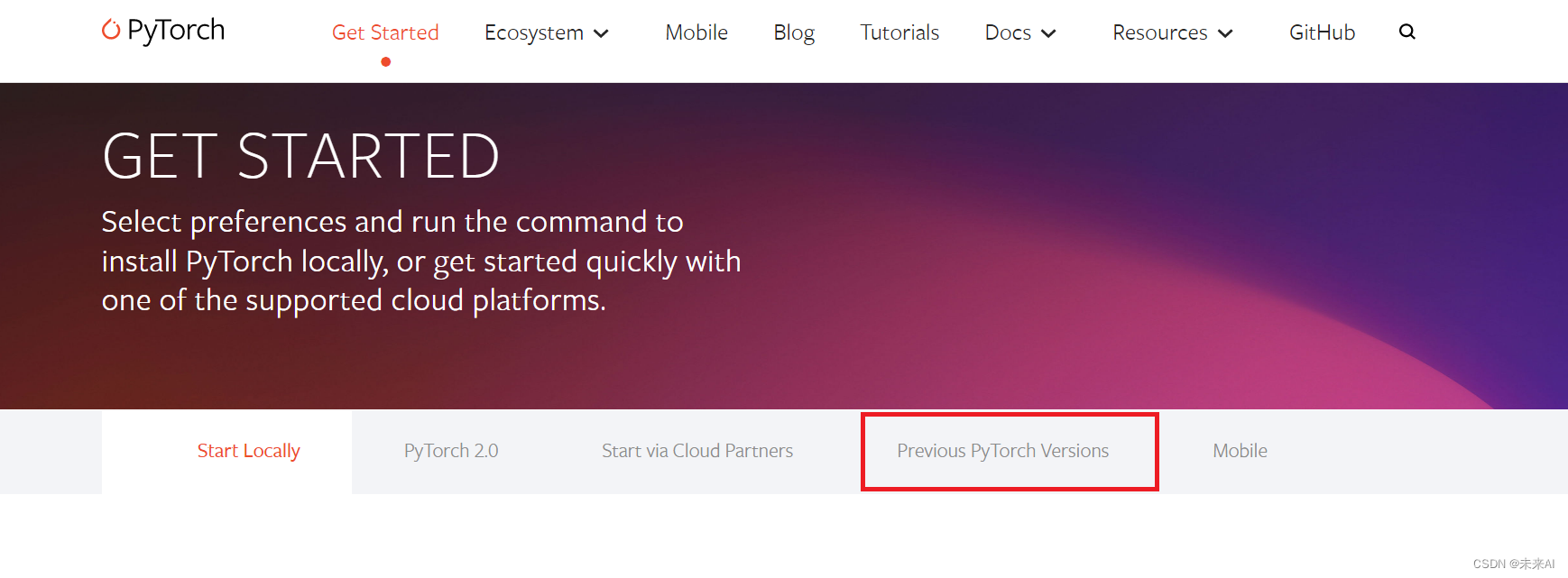Click the install instructions banner paragraph

coord(420,261)
